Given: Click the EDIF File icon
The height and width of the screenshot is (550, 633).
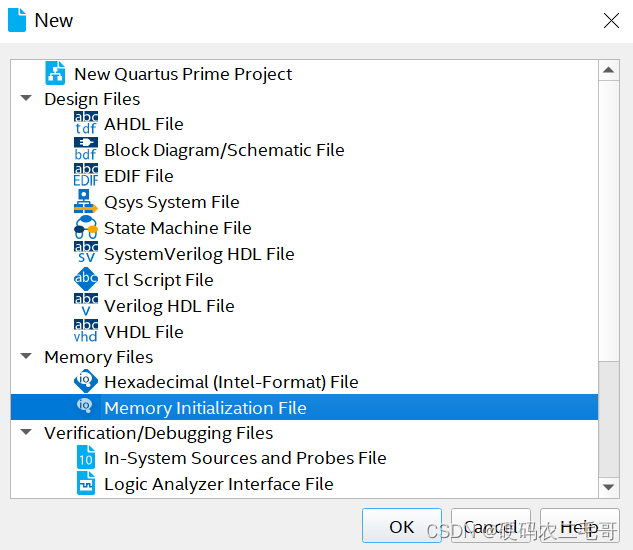Looking at the screenshot, I should pos(86,175).
